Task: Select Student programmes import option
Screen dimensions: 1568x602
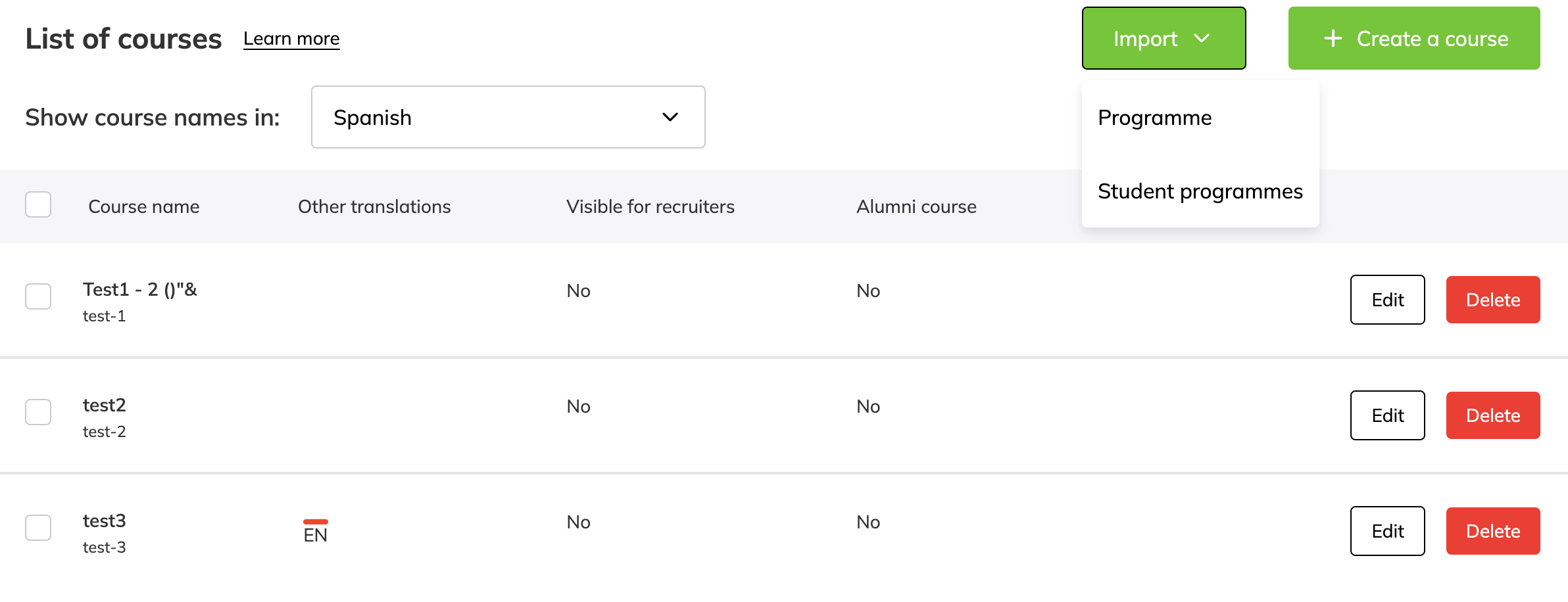Action: pos(1200,191)
